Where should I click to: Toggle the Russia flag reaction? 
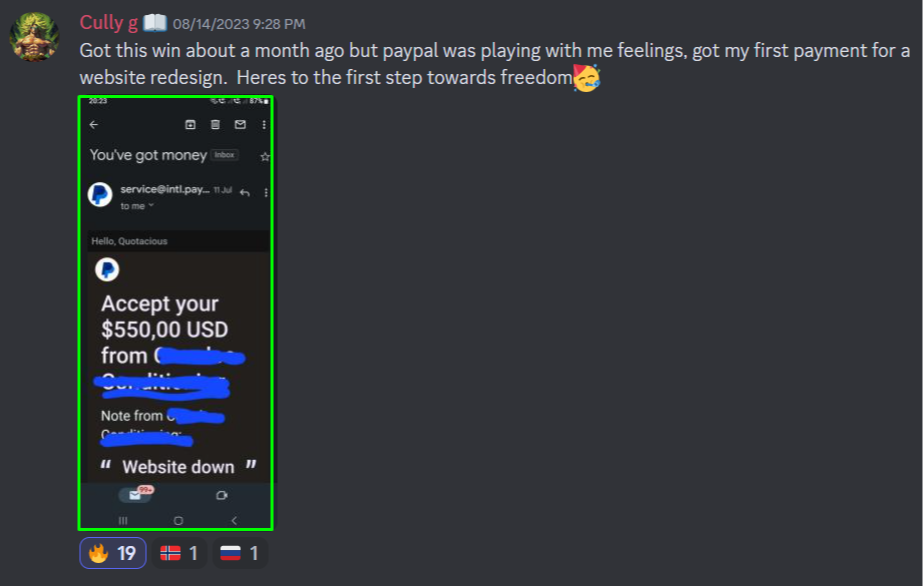(240, 553)
